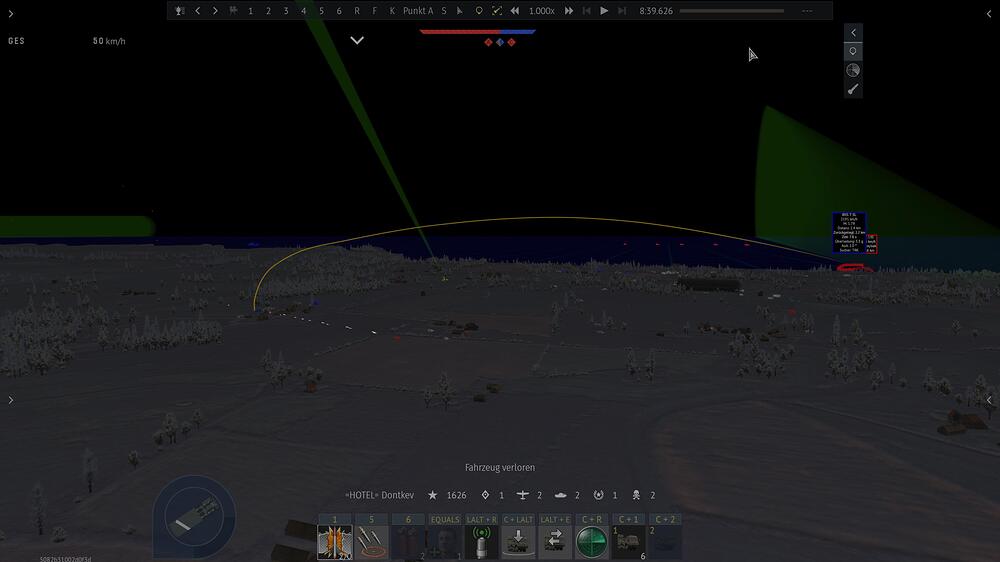The width and height of the screenshot is (1000, 562).
Task: Select action slot 5 artillery strike icon
Action: (372, 542)
